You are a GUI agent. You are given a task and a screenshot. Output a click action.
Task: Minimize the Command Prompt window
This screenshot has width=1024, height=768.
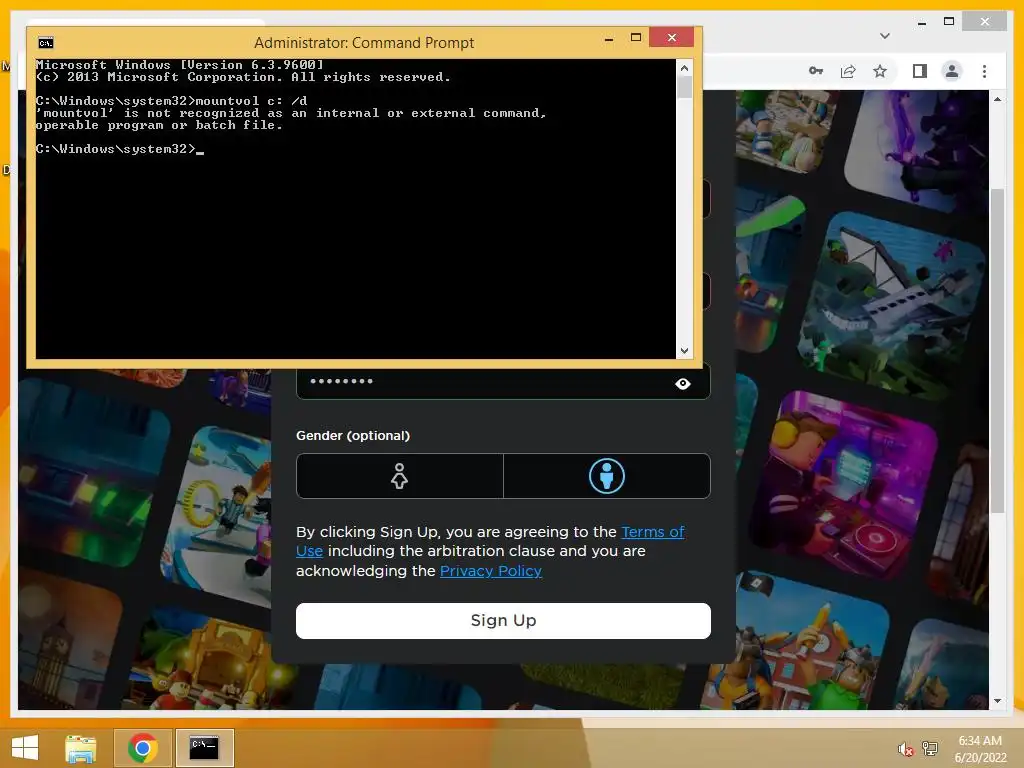(x=609, y=39)
